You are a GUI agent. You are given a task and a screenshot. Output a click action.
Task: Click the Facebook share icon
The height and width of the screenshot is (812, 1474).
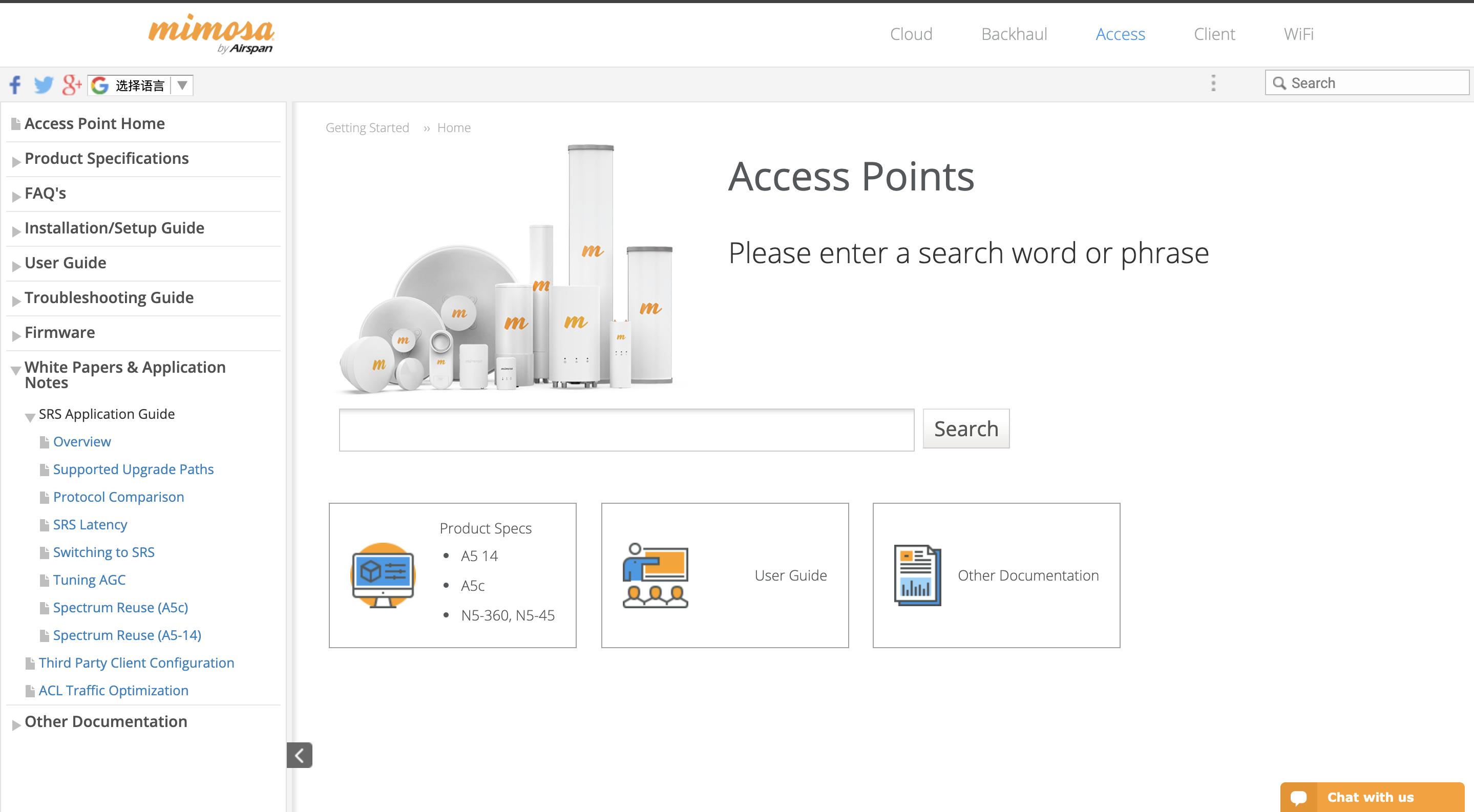tap(15, 84)
